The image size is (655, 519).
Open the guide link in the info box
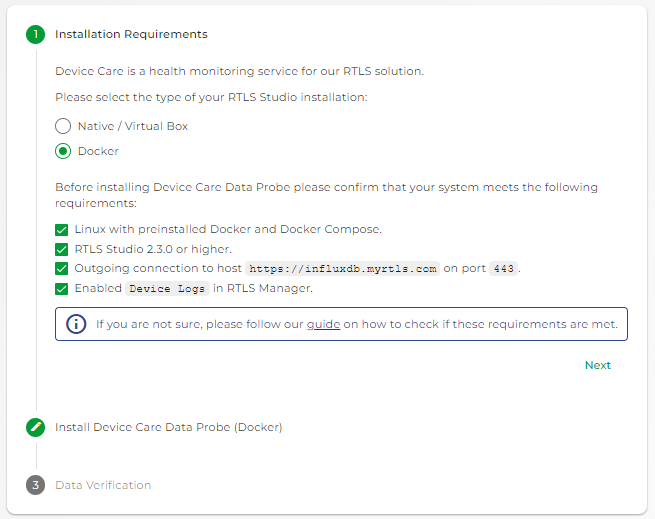point(323,325)
